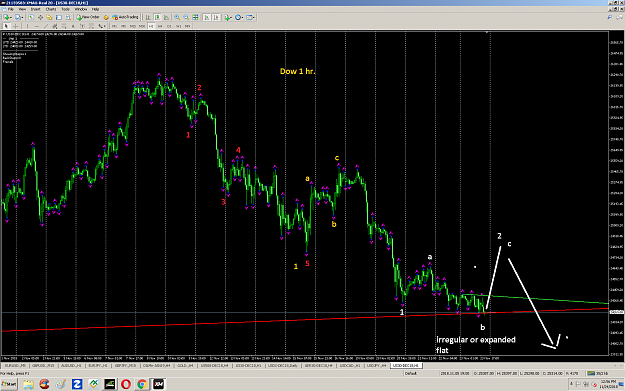The height and width of the screenshot is (391, 625).
Task: Select the text 'A' tool
Action: (x=73, y=26)
